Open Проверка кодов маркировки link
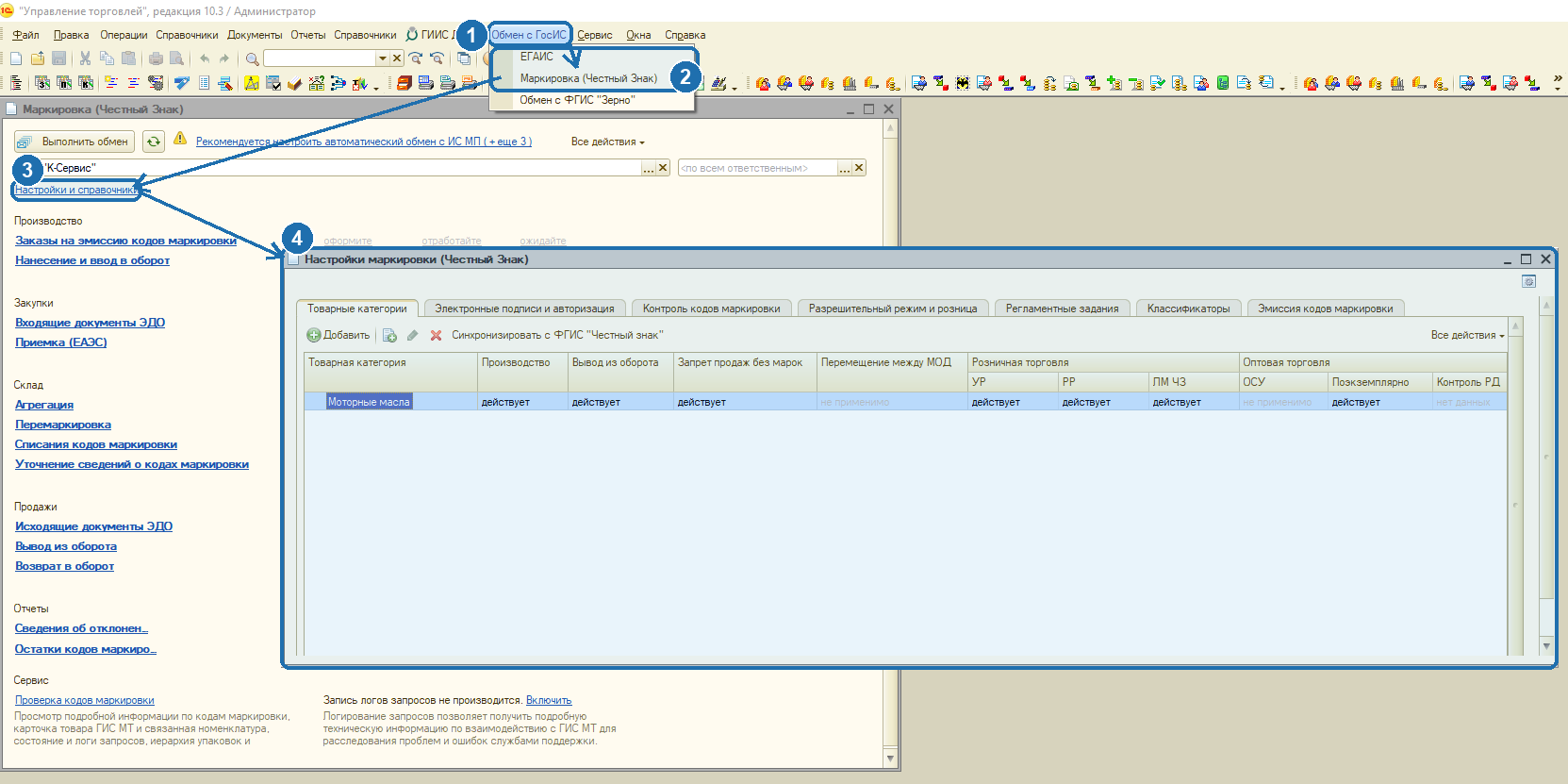Image resolution: width=1568 pixels, height=784 pixels. (85, 700)
